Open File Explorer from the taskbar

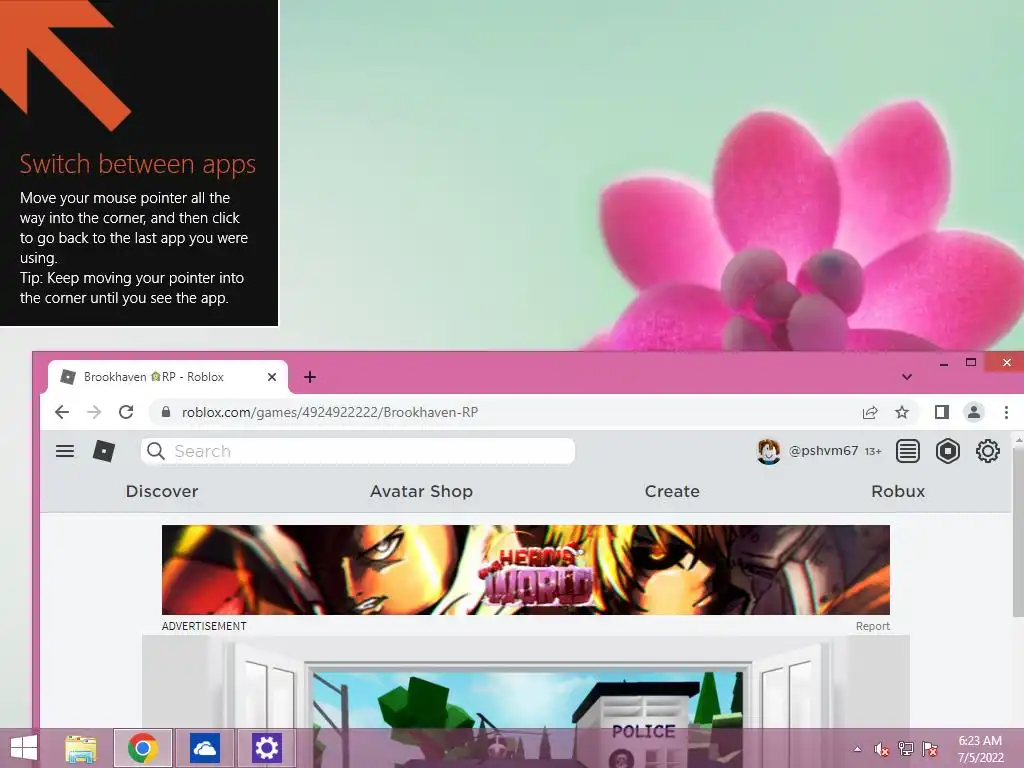click(80, 748)
